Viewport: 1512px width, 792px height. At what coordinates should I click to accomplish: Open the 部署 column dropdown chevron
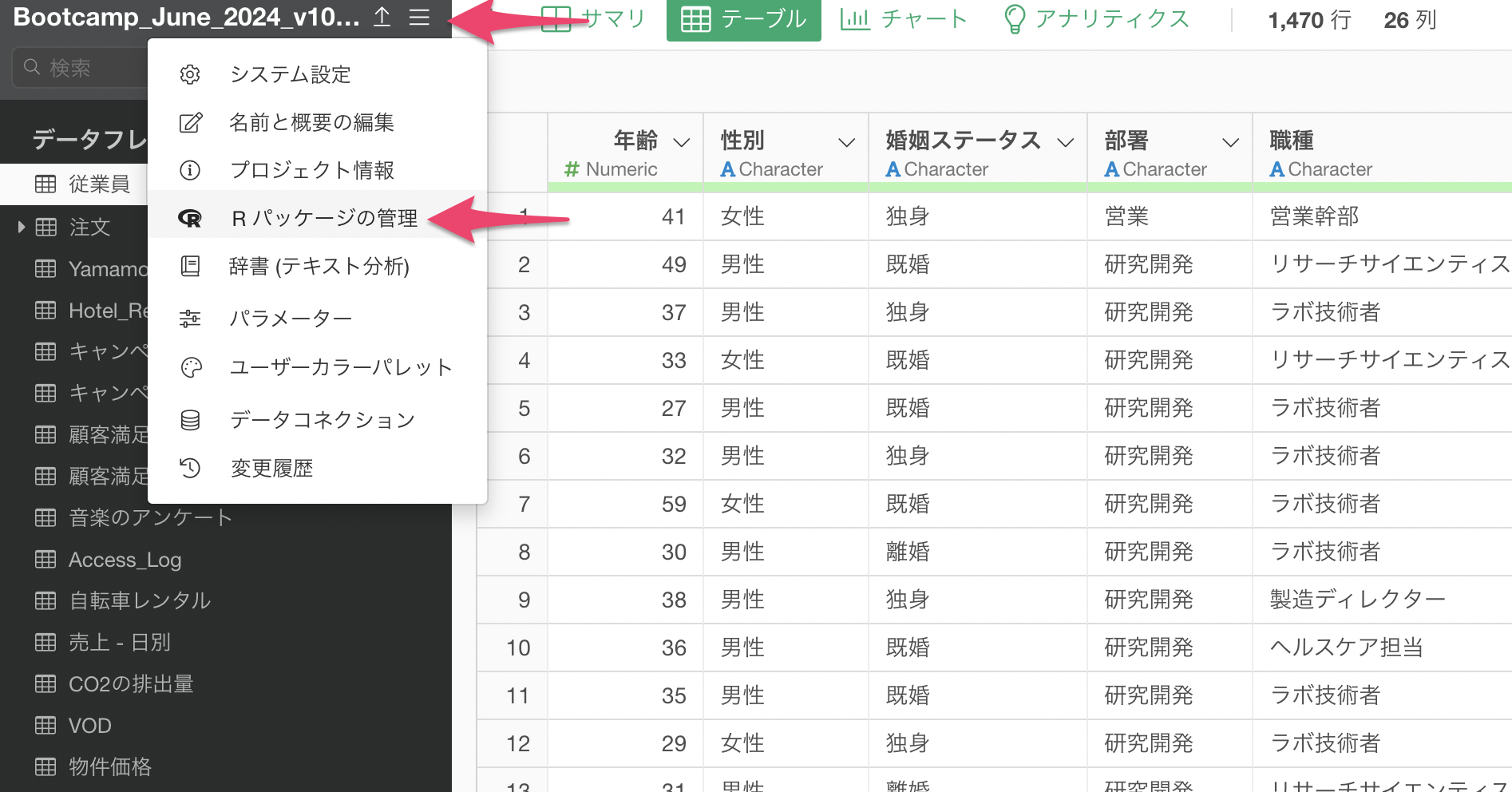coord(1230,142)
